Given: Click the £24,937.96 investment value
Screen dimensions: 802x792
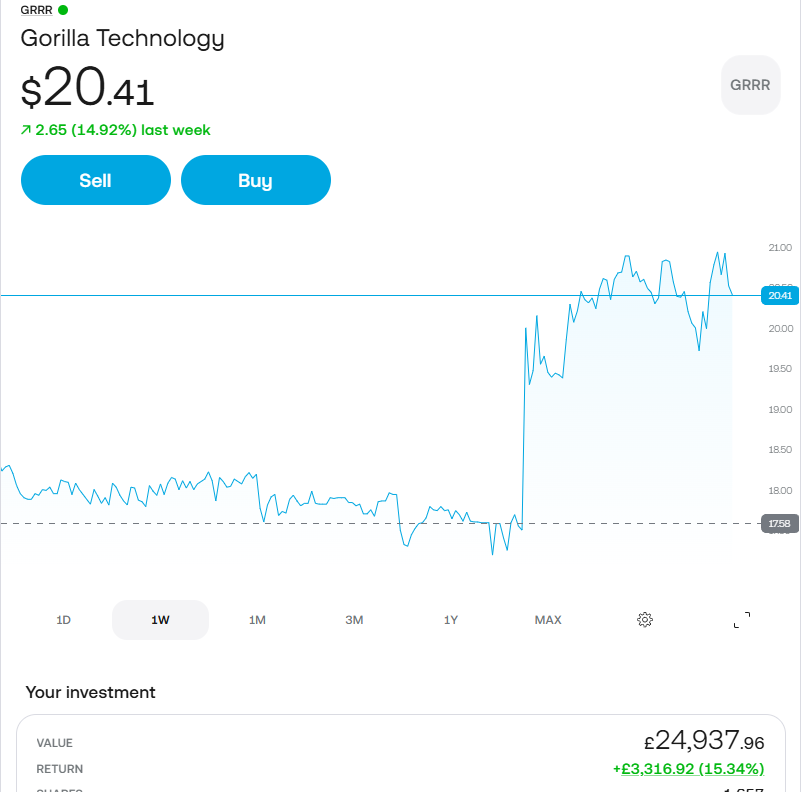Looking at the screenshot, I should [704, 740].
